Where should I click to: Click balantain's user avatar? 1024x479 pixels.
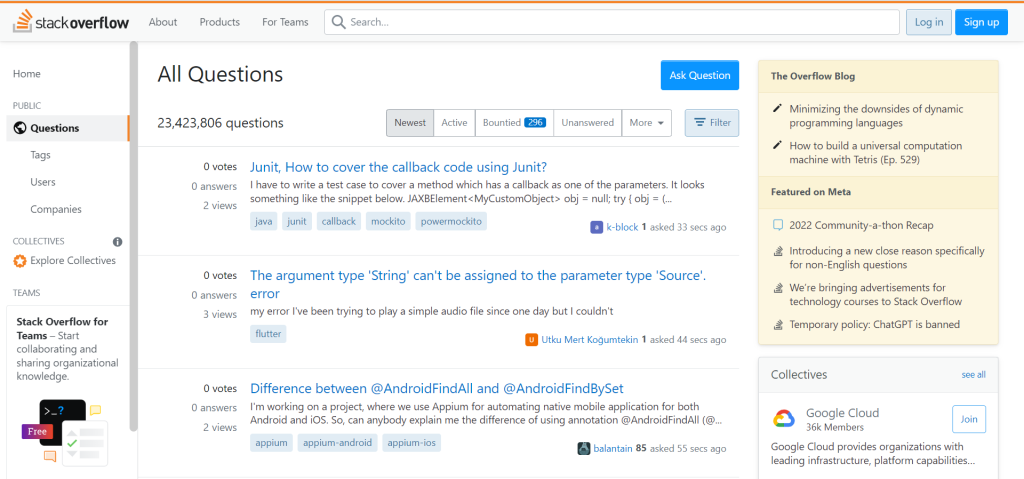pyautogui.click(x=584, y=448)
